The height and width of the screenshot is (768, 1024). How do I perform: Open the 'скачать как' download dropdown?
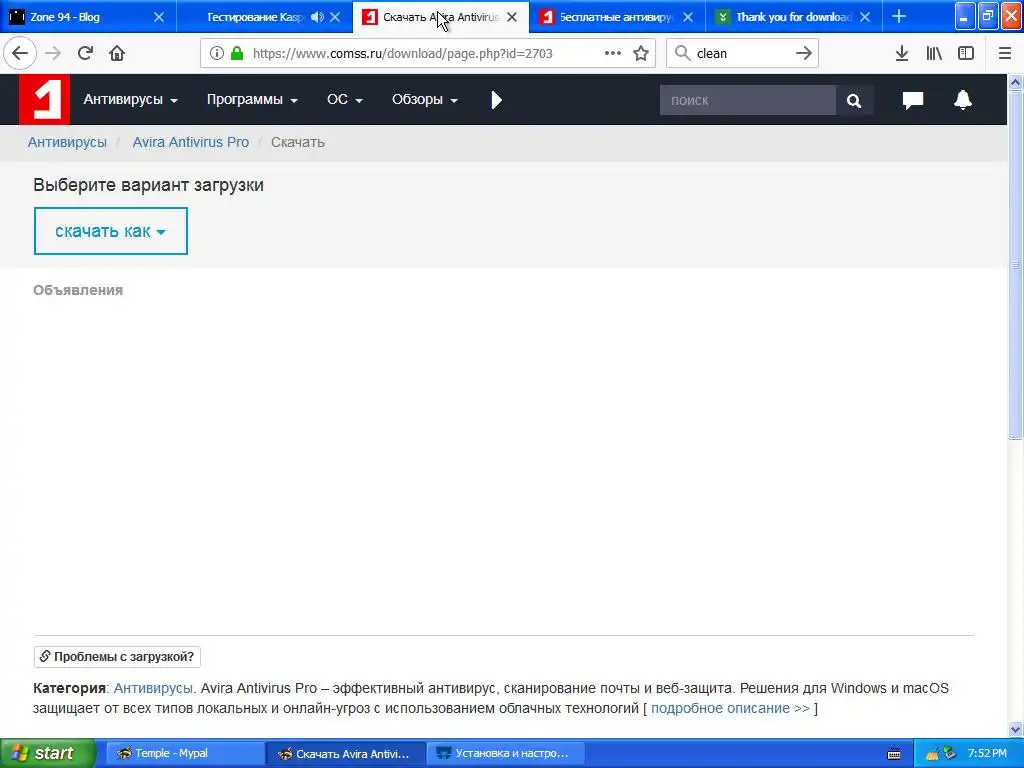pyautogui.click(x=110, y=231)
